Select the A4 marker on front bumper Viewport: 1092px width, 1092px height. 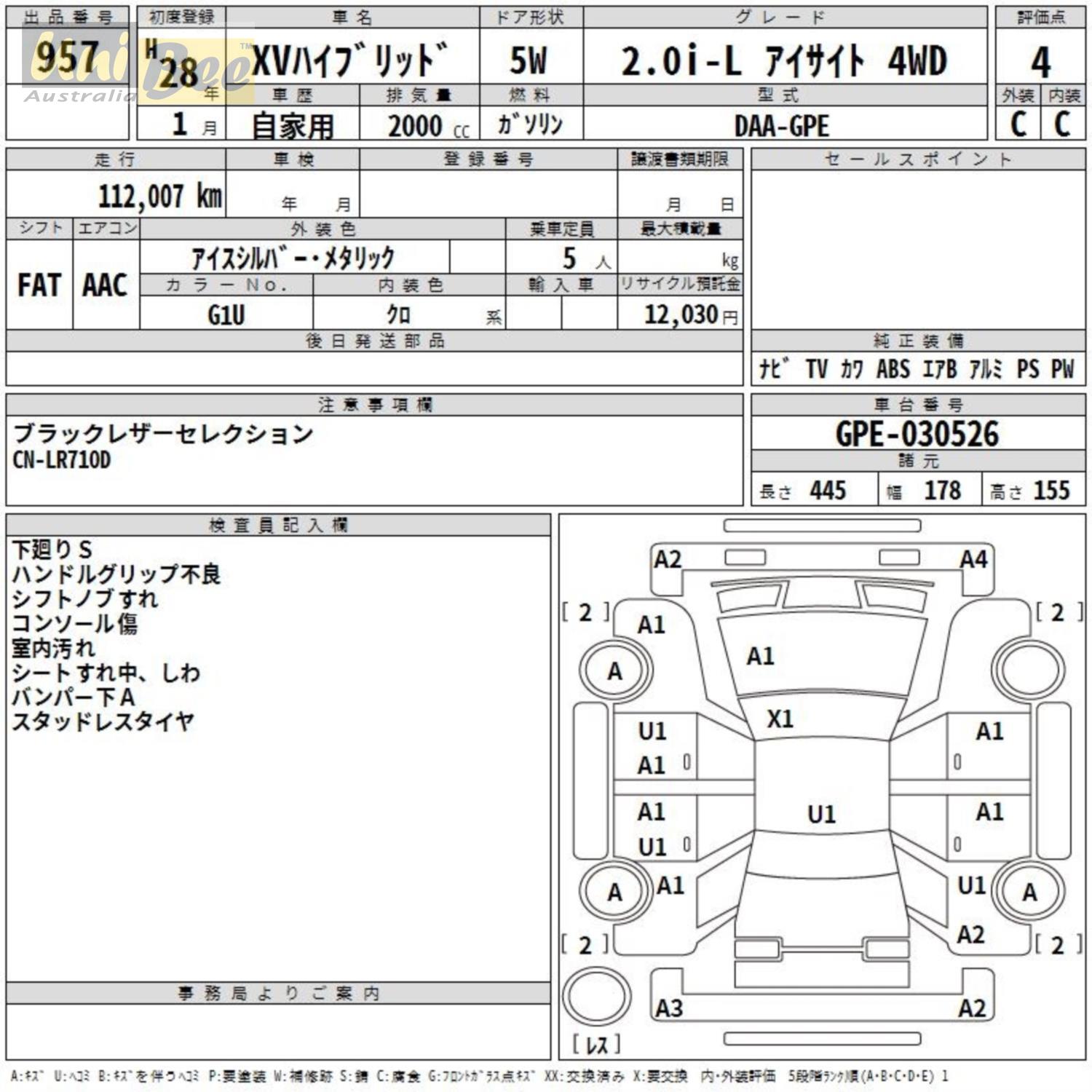tap(973, 559)
